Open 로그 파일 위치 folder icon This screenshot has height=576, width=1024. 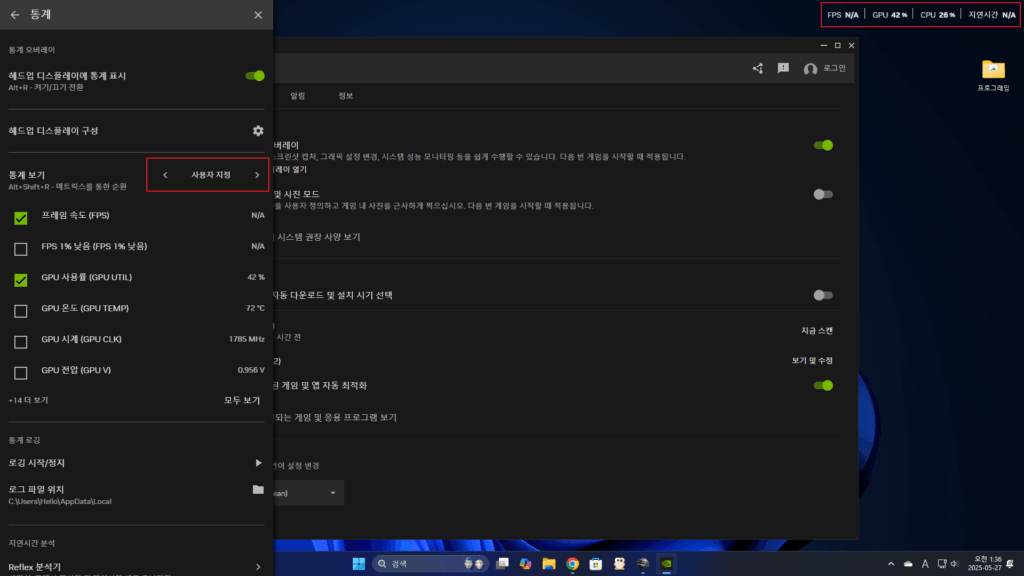pyautogui.click(x=258, y=489)
